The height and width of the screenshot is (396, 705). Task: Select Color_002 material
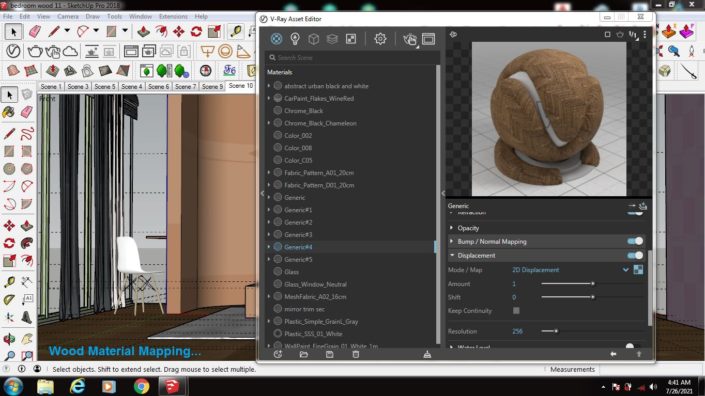point(298,135)
